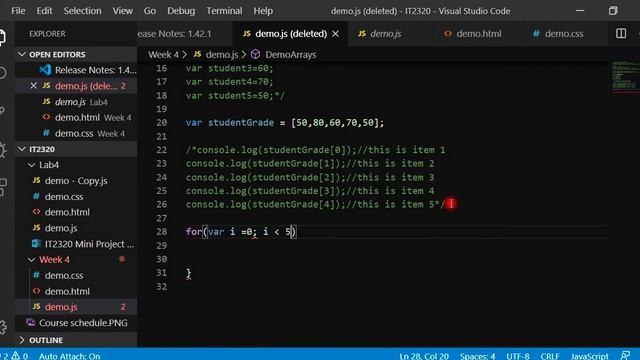Collapse the Open Editors section
Viewport: 640px width, 360px height.
(x=22, y=54)
